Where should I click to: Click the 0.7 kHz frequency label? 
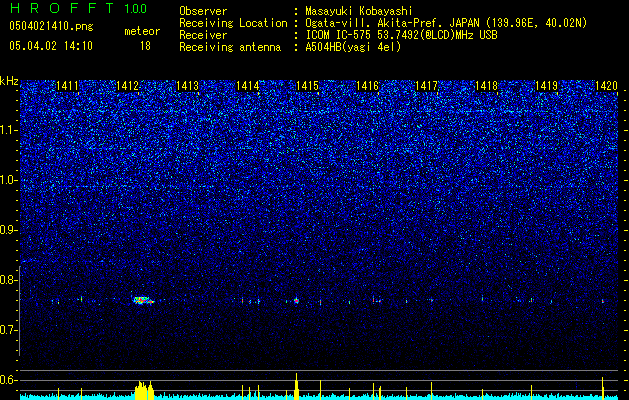pos(8,330)
